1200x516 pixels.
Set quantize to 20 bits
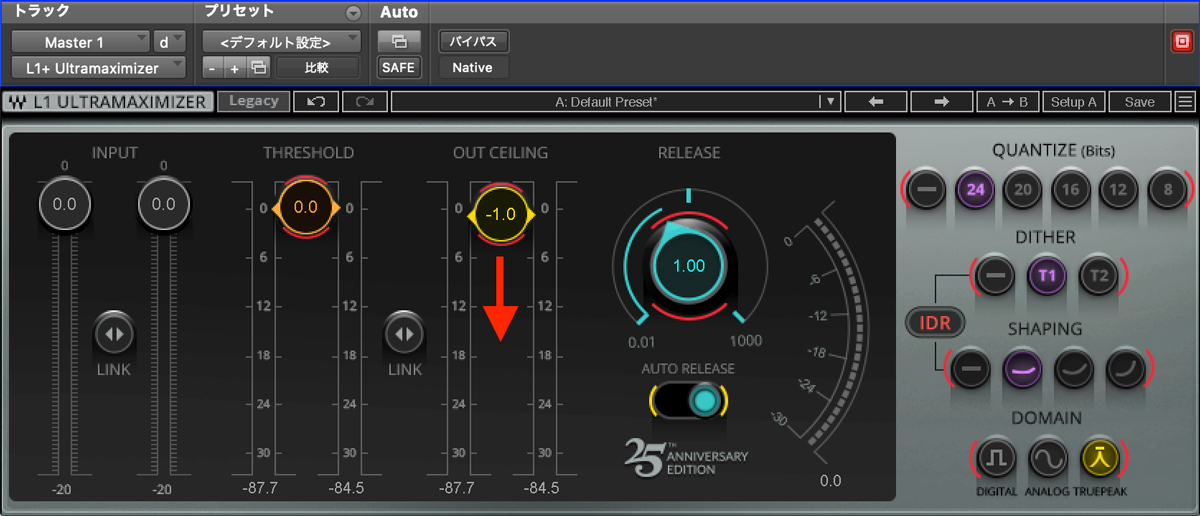(1021, 189)
